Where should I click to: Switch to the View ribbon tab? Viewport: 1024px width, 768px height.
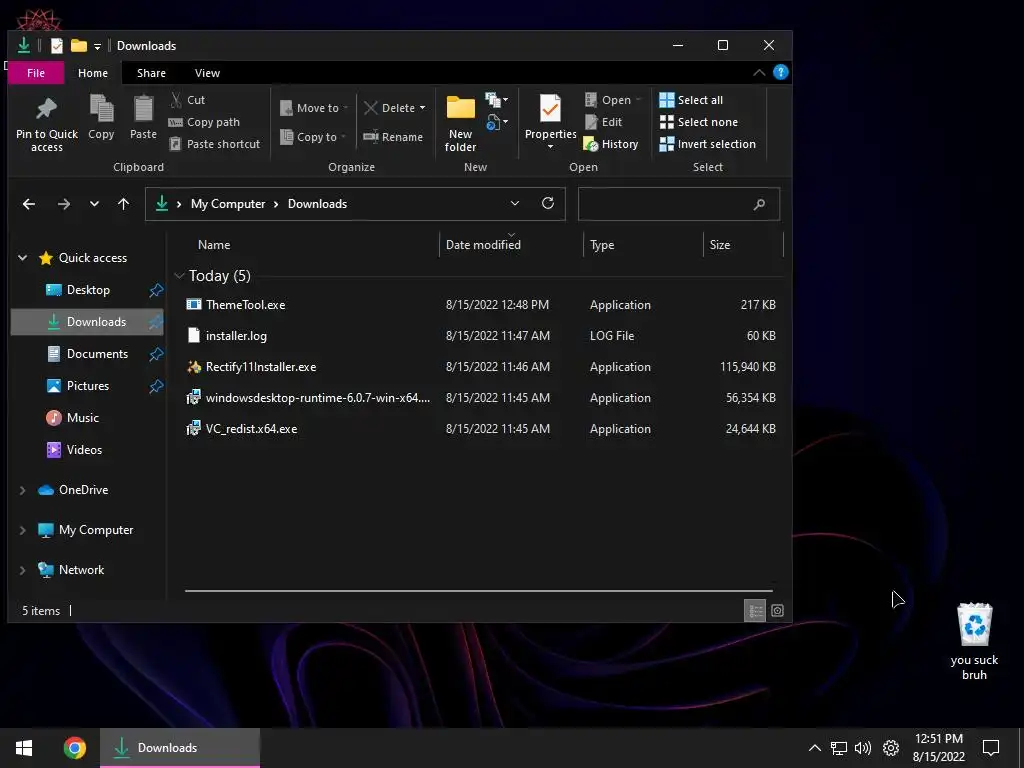pos(207,73)
